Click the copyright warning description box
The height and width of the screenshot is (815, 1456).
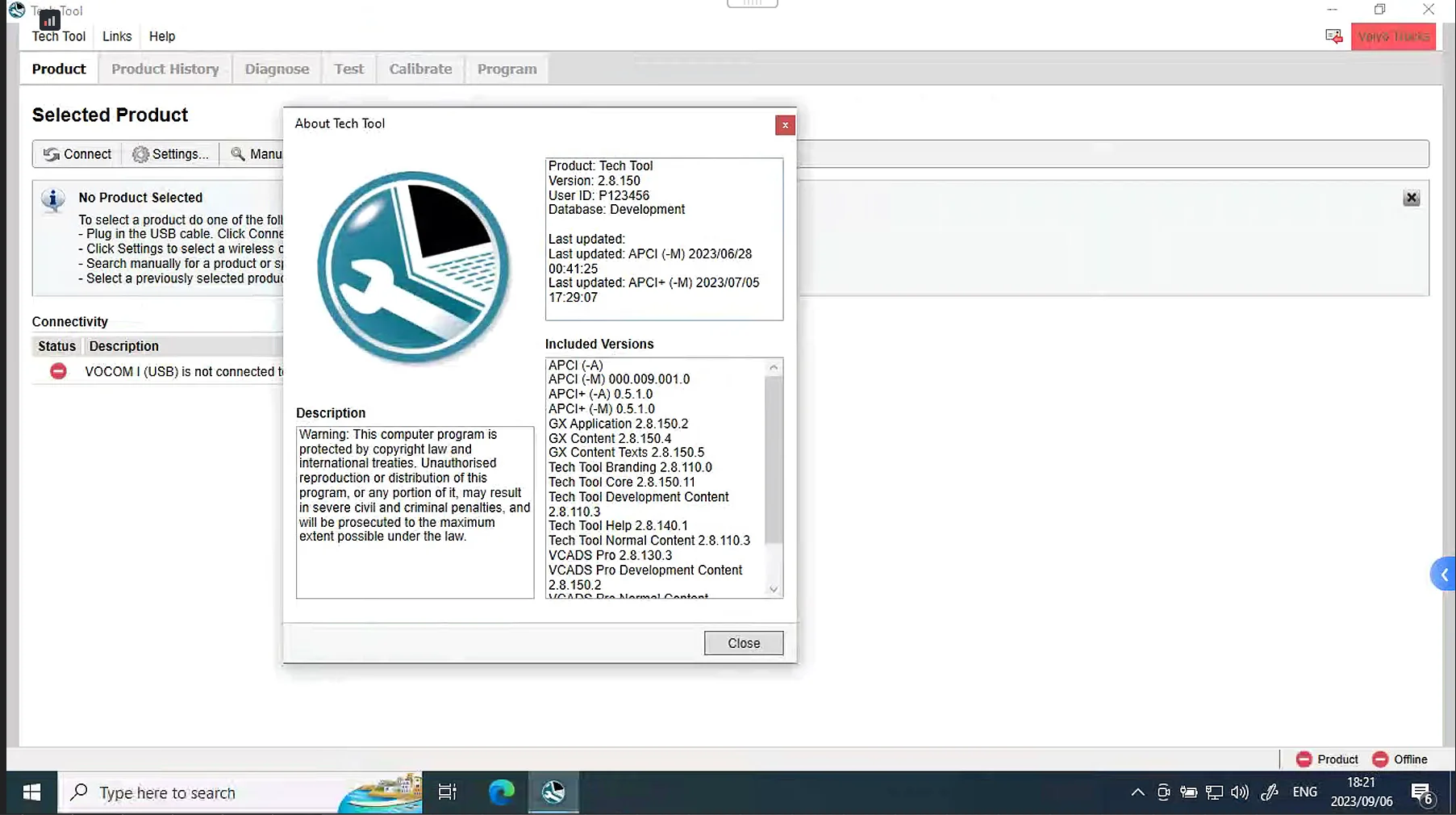(415, 512)
